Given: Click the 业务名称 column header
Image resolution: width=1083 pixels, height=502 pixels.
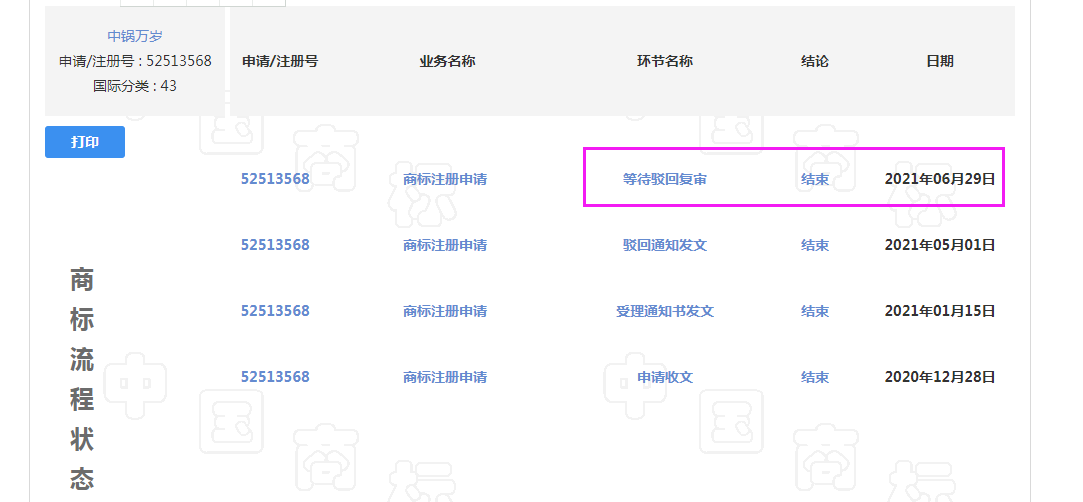Looking at the screenshot, I should [448, 61].
